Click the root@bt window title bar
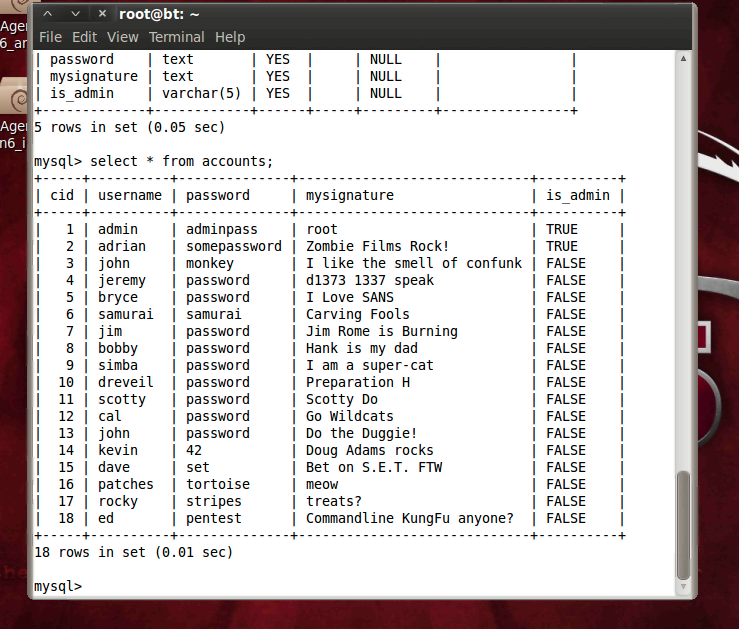The image size is (739, 629). pos(400,14)
